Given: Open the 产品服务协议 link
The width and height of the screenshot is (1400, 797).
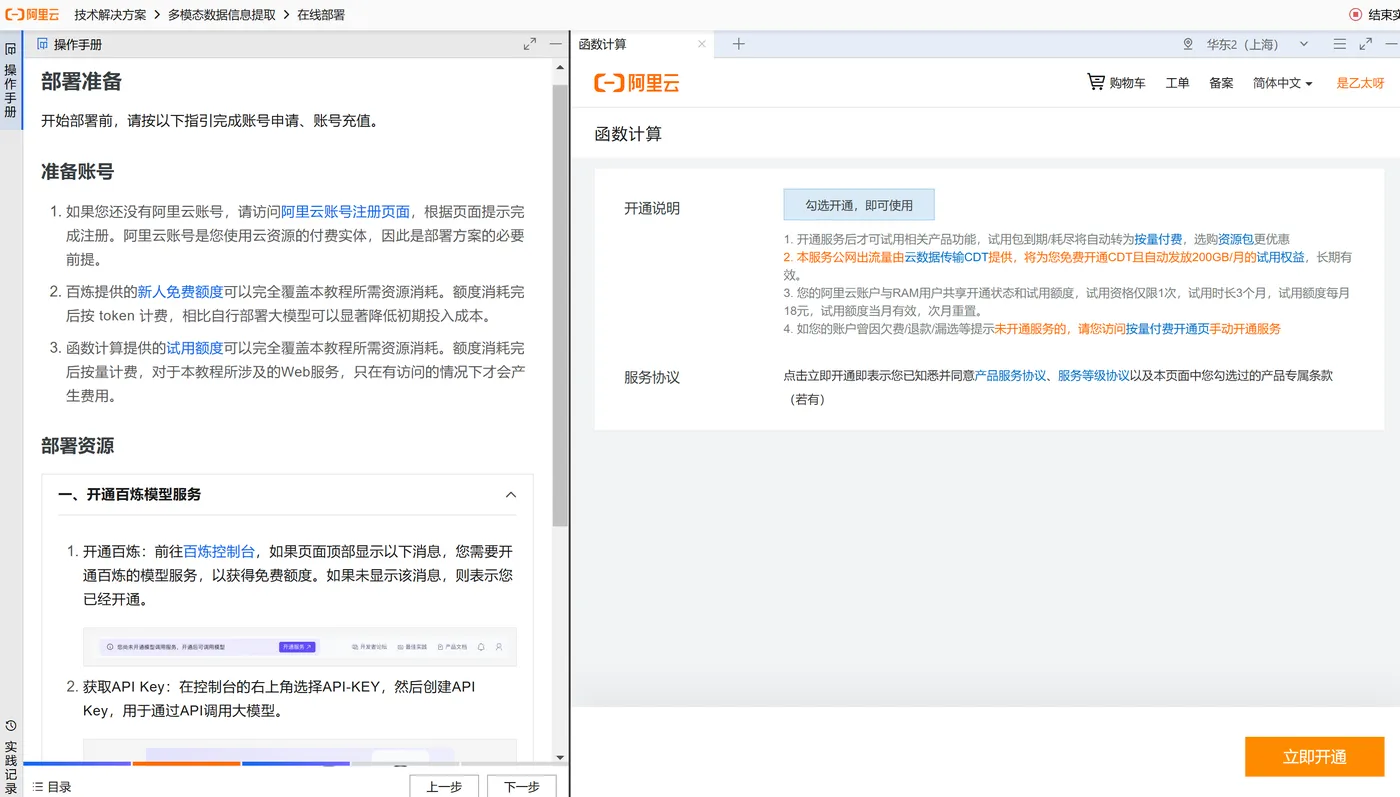Looking at the screenshot, I should 1010,376.
